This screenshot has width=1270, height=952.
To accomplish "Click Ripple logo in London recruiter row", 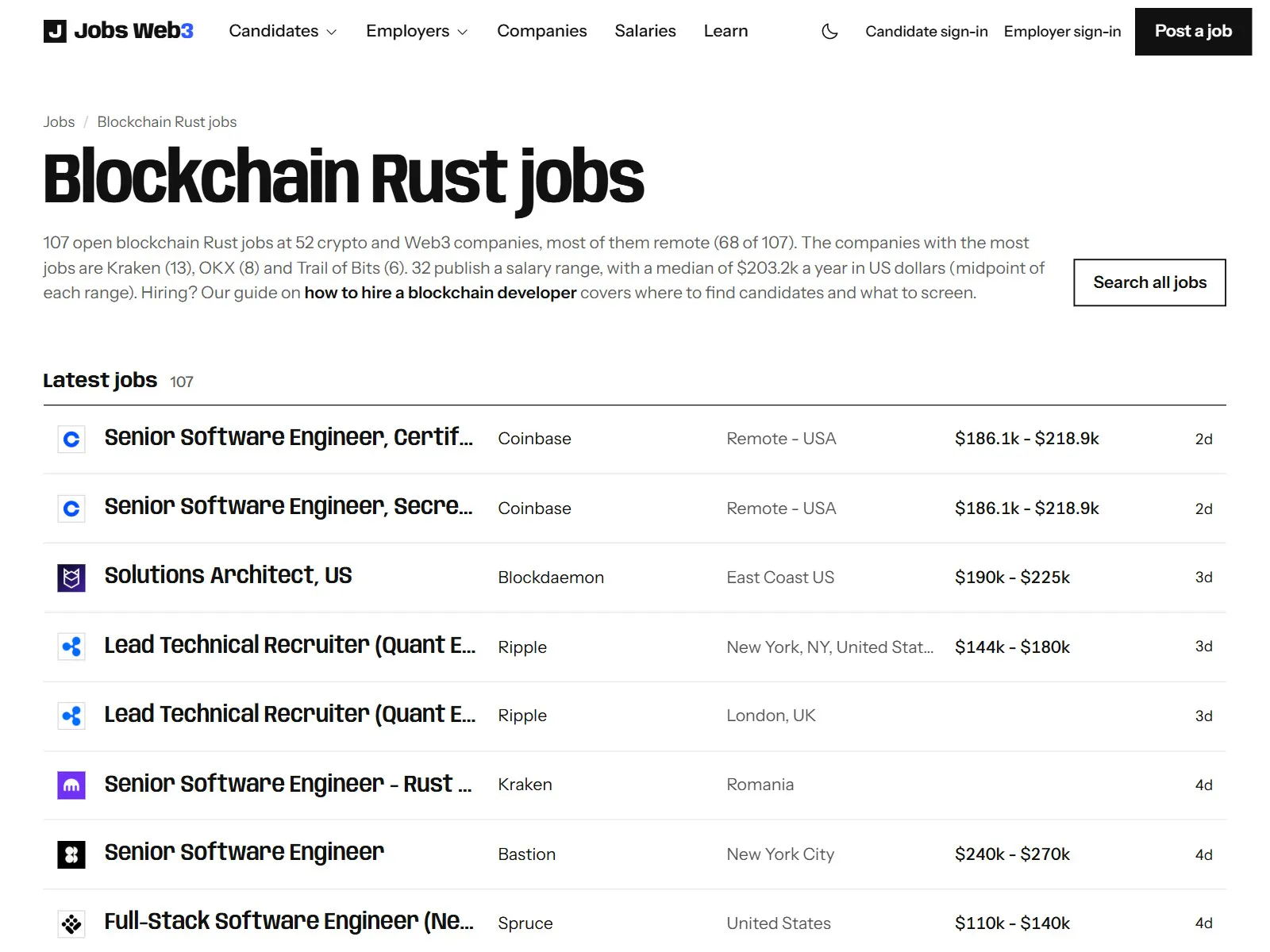I will [x=71, y=716].
